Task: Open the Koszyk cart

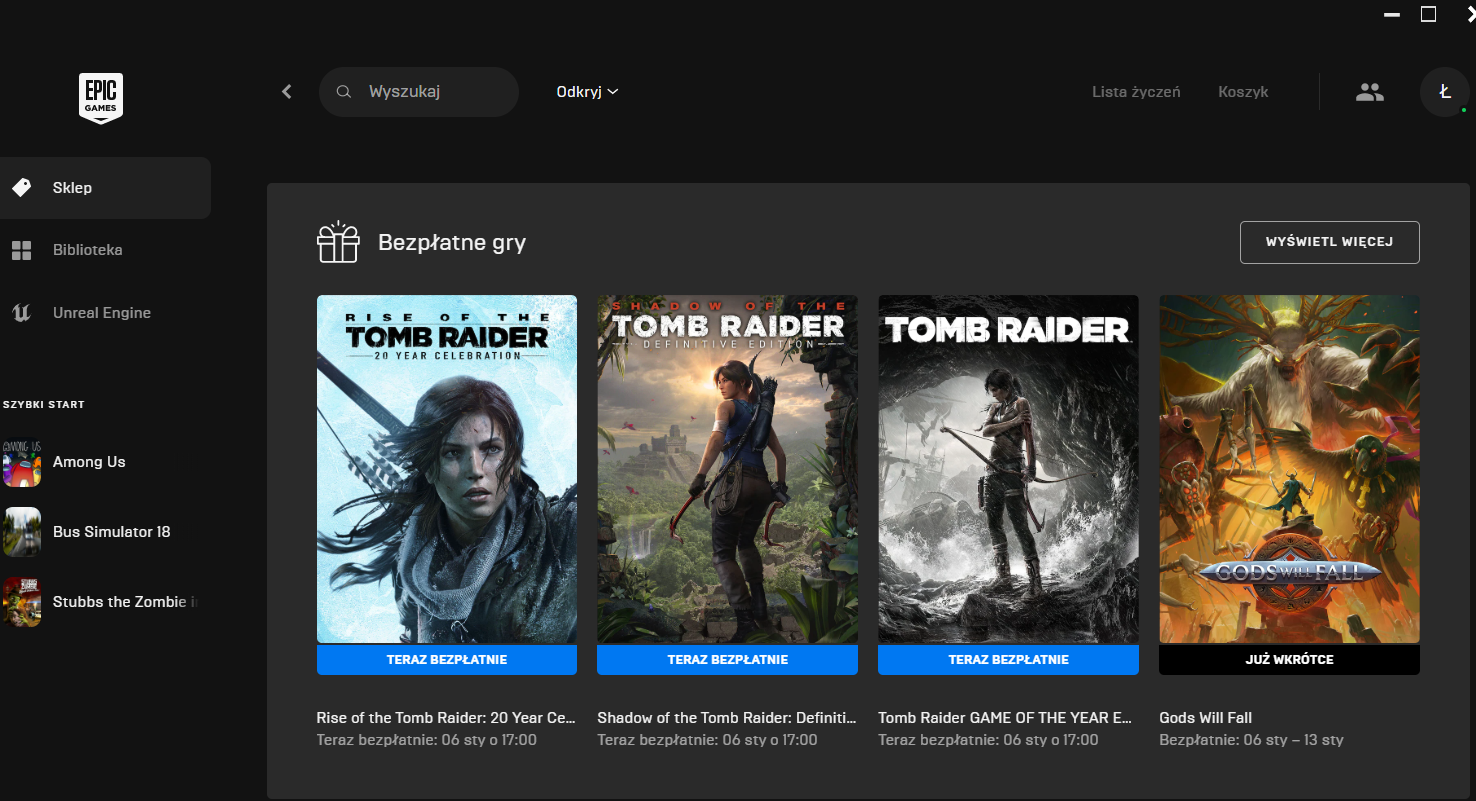Action: click(1243, 92)
